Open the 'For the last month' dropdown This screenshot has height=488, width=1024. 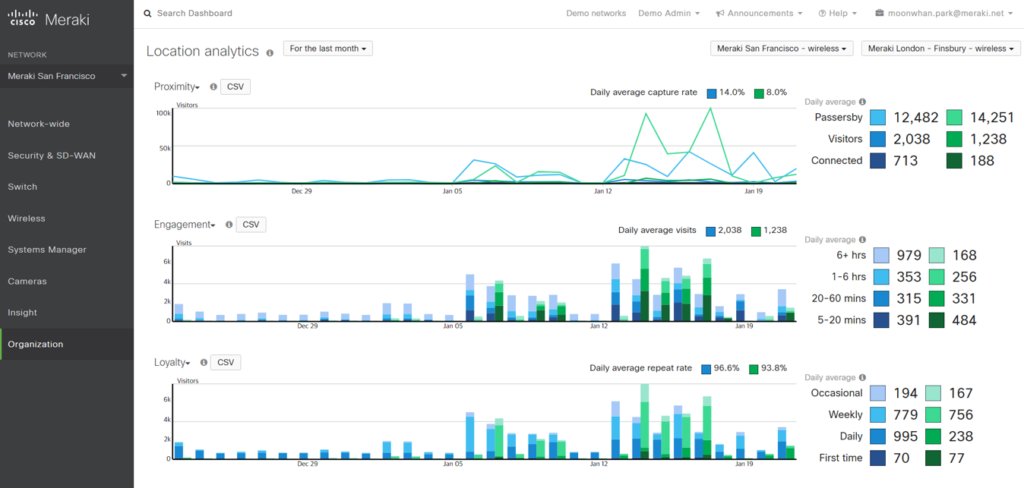(328, 48)
